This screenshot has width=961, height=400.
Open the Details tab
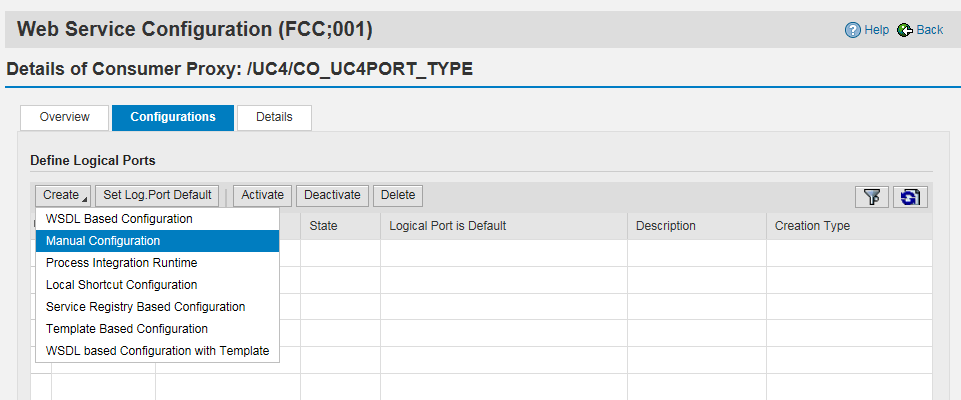click(x=274, y=117)
